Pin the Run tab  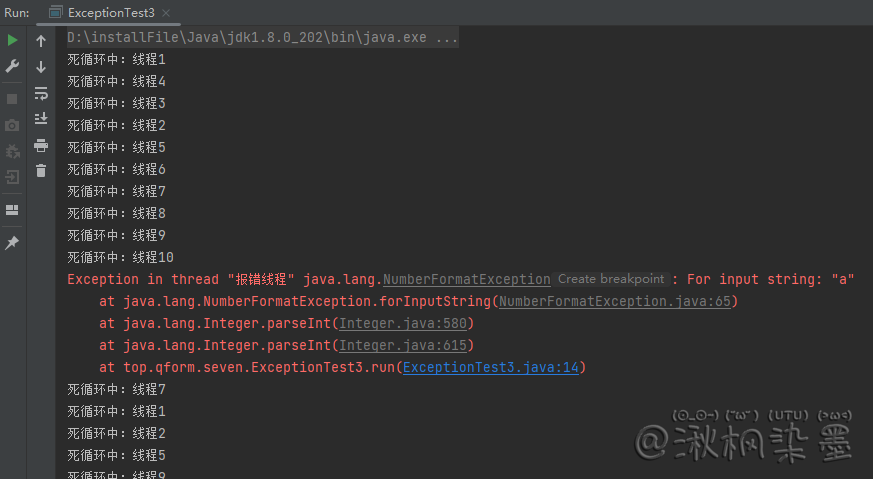(12, 243)
